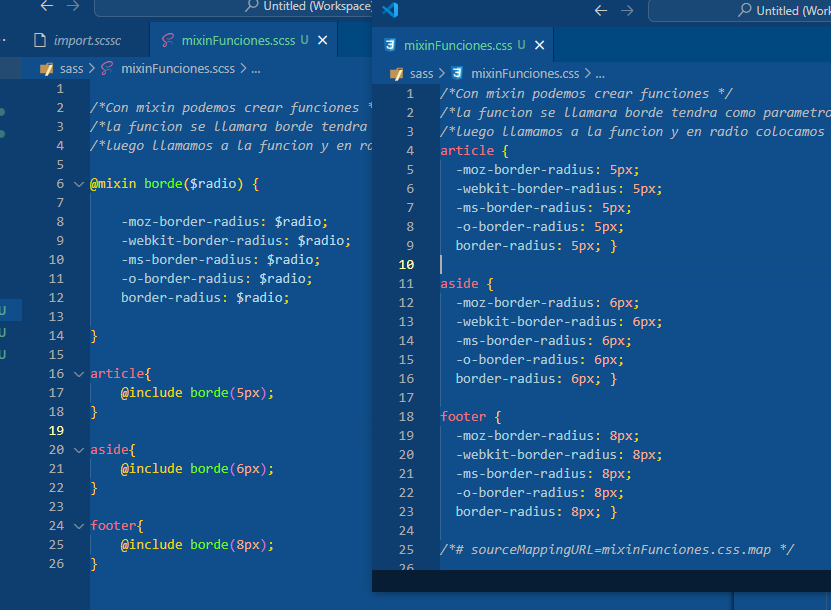
Task: Fold the footer block at line 24
Action: point(79,526)
